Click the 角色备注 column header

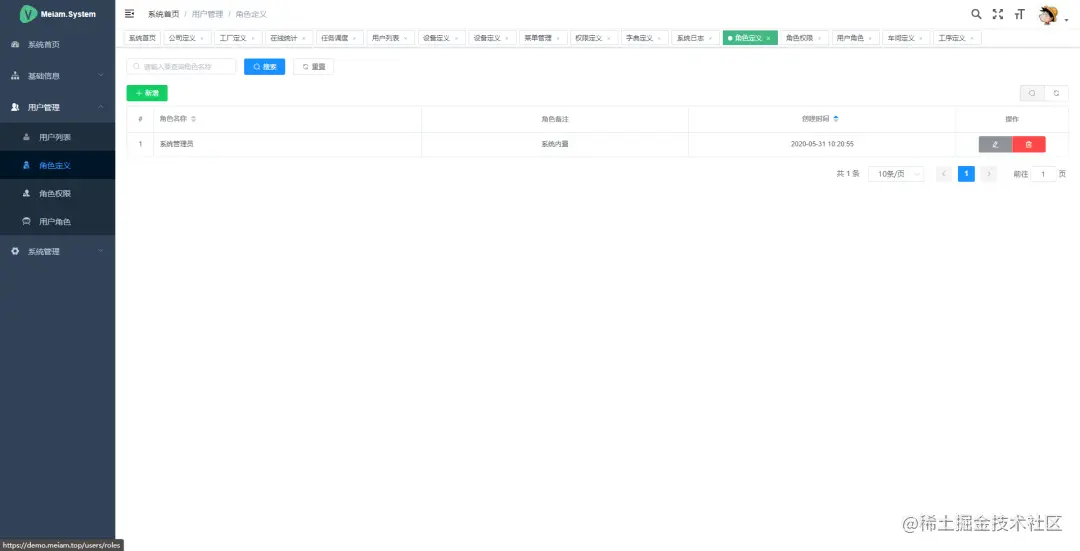(555, 119)
